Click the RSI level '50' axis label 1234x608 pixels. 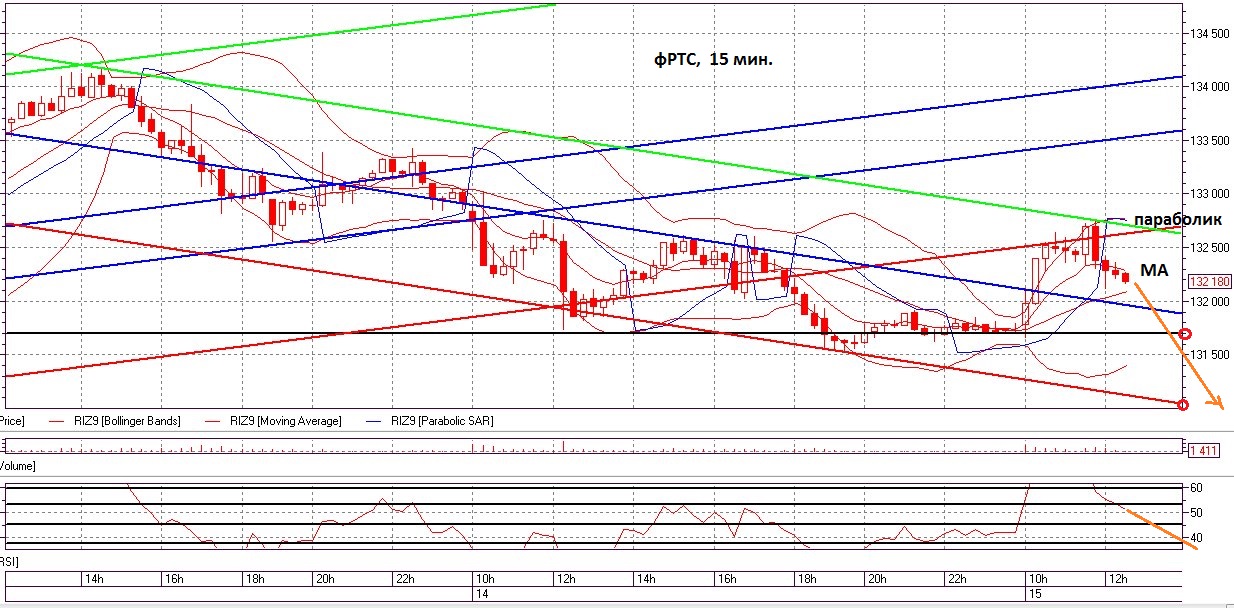pyautogui.click(x=1195, y=513)
